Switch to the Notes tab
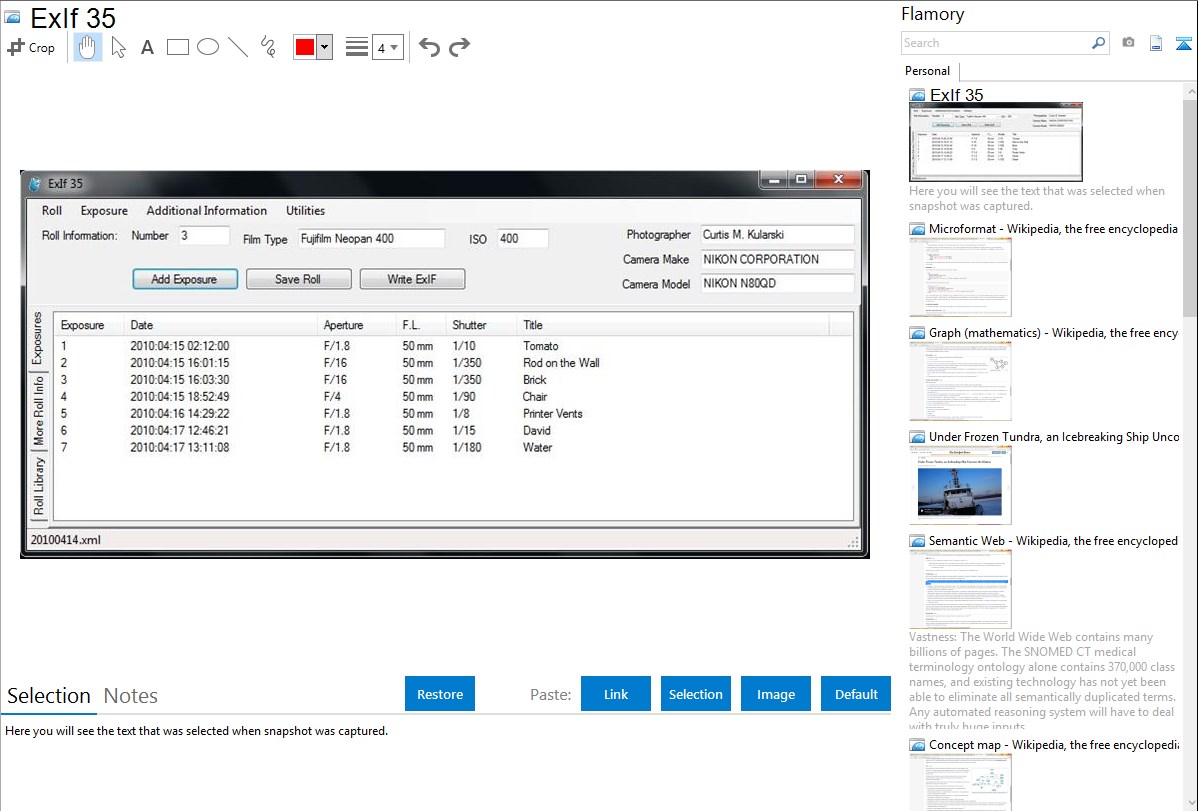 pos(131,696)
